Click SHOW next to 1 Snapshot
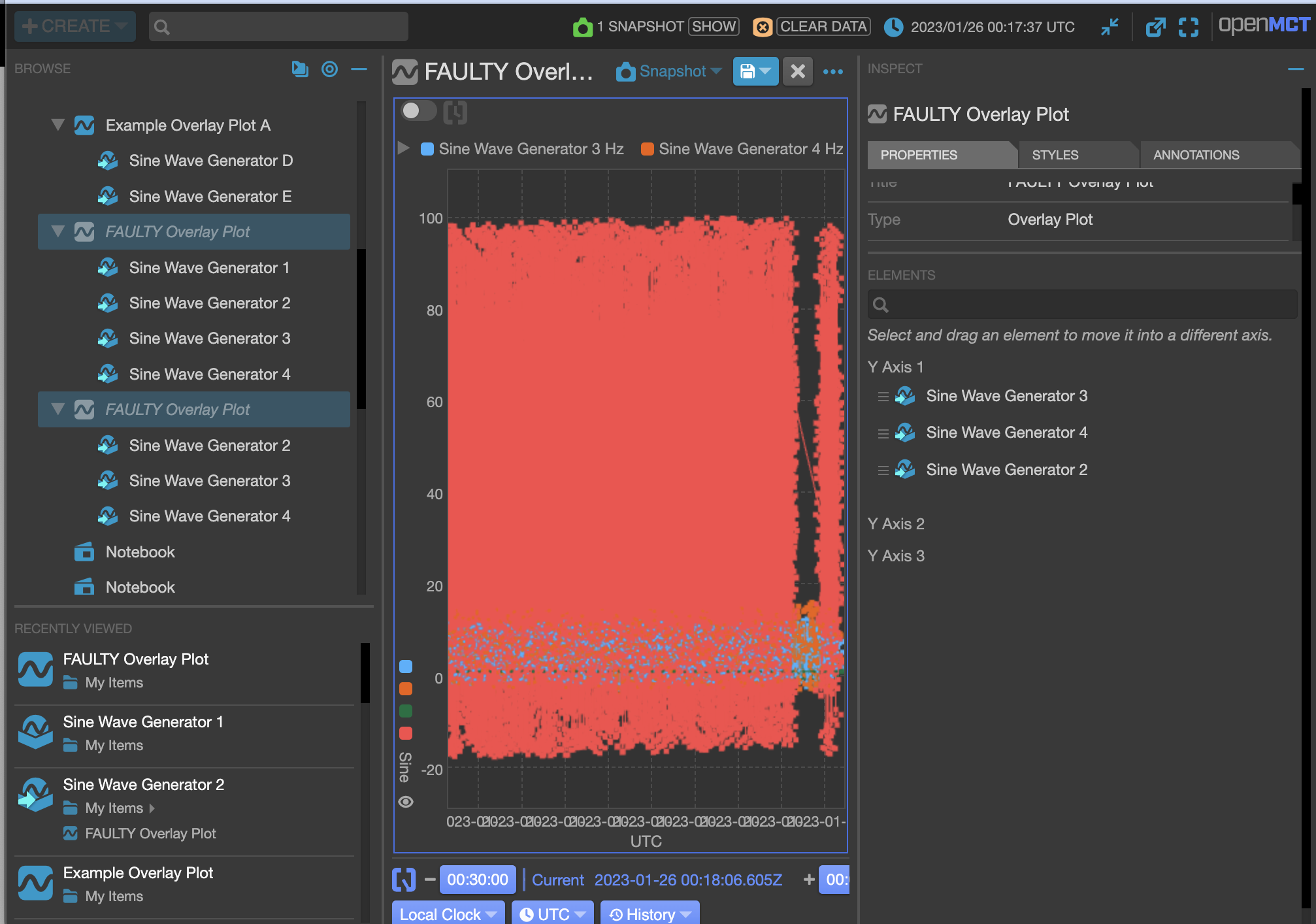Screen dimensions: 1316x924 (714, 27)
